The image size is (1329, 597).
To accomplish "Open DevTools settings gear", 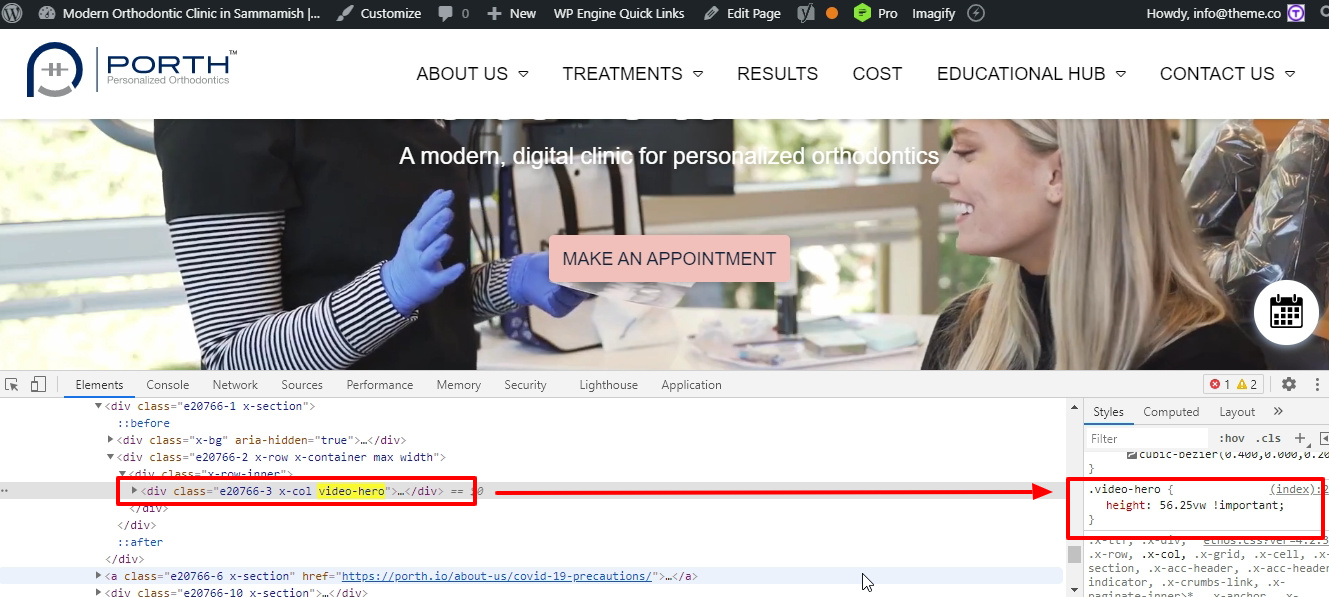I will pyautogui.click(x=1289, y=385).
